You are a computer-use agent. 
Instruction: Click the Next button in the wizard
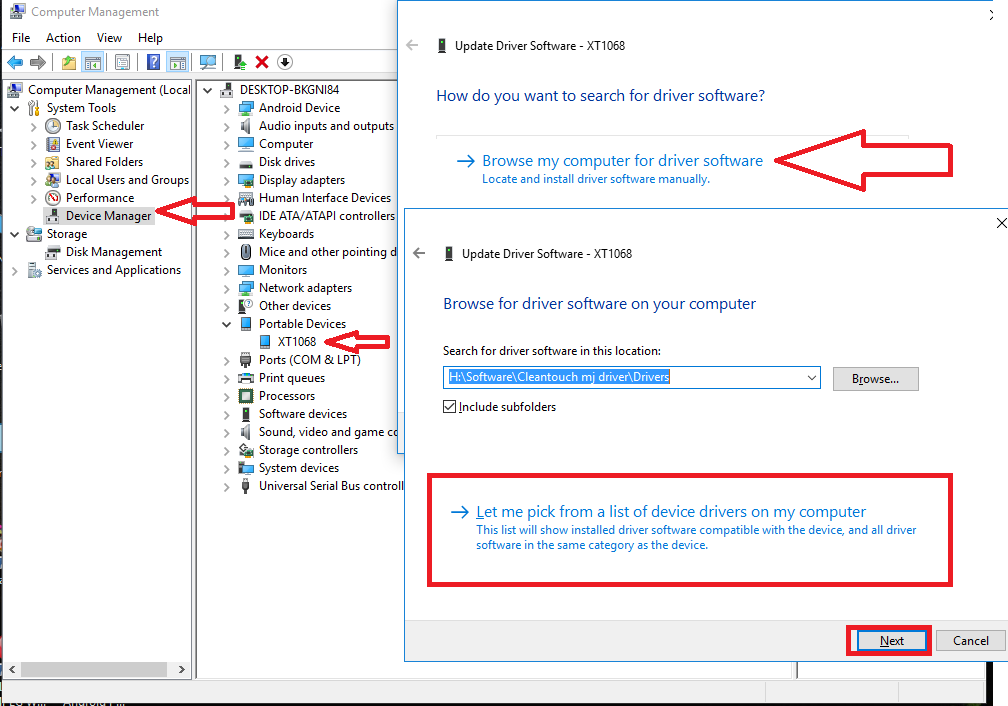888,640
